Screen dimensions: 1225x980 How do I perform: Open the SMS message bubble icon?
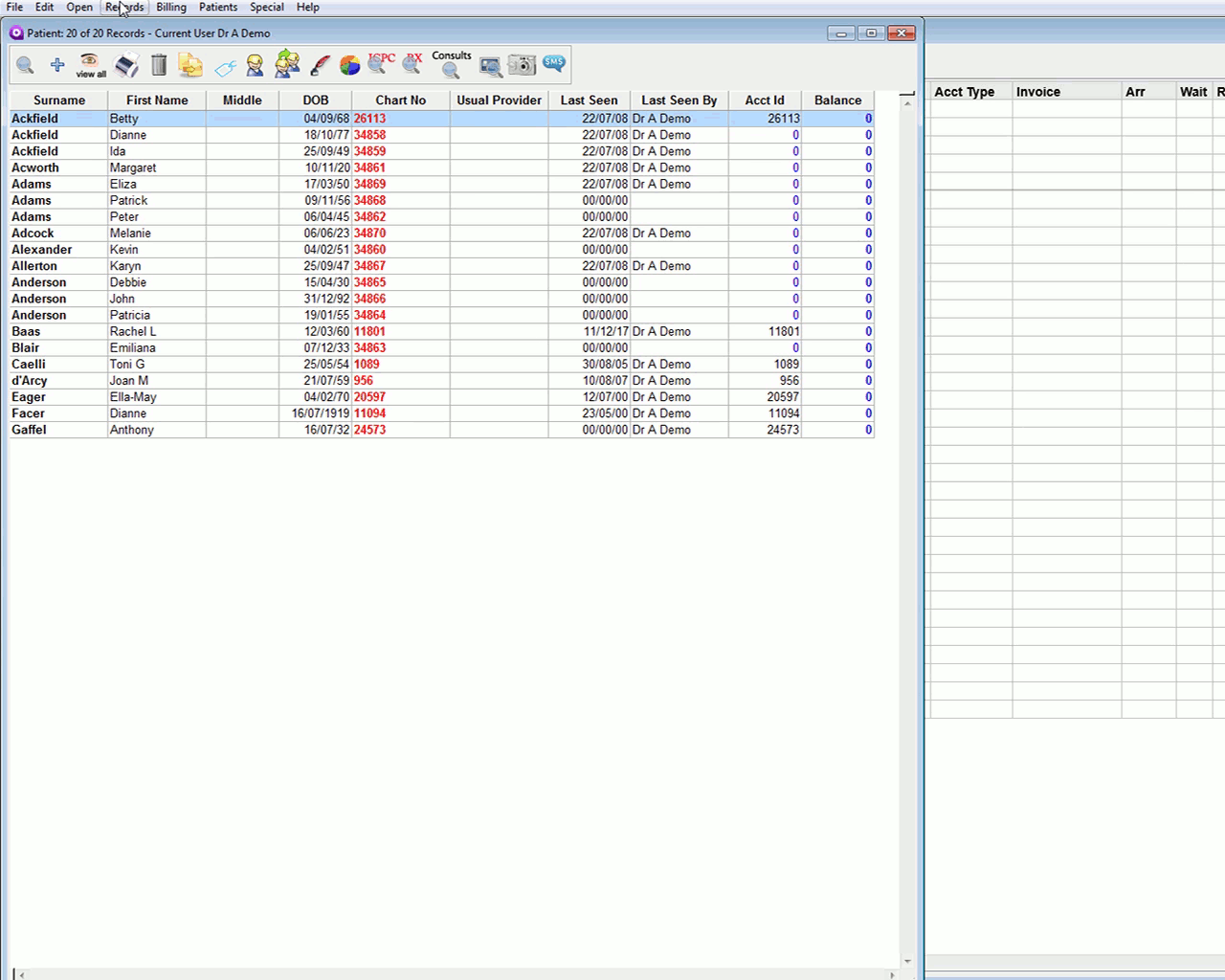pyautogui.click(x=554, y=63)
